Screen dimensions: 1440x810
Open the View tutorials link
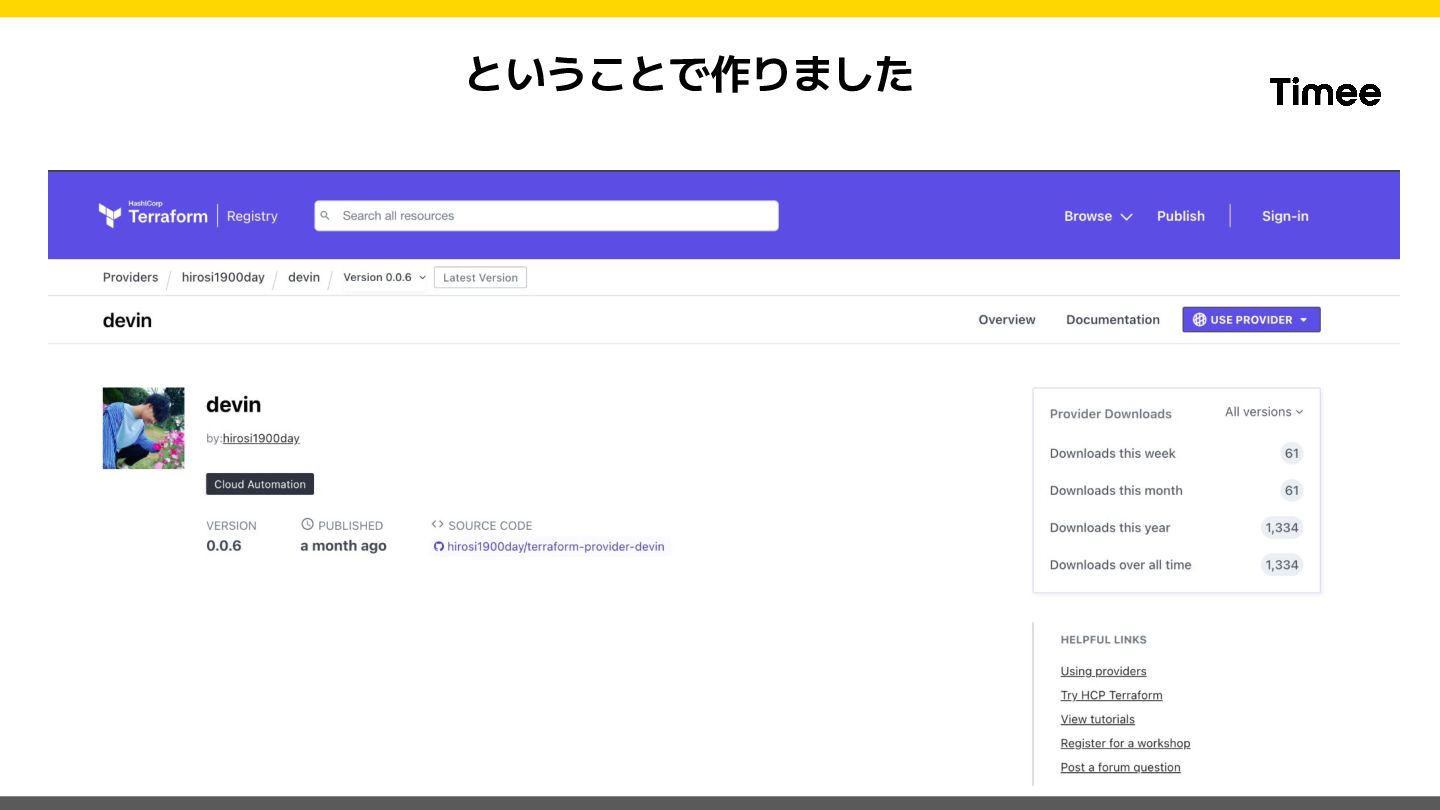point(1097,720)
